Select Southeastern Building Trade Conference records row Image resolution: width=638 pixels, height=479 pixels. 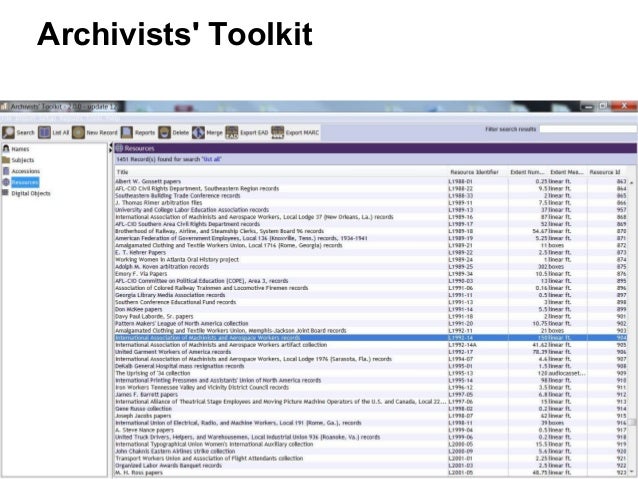tap(371, 195)
